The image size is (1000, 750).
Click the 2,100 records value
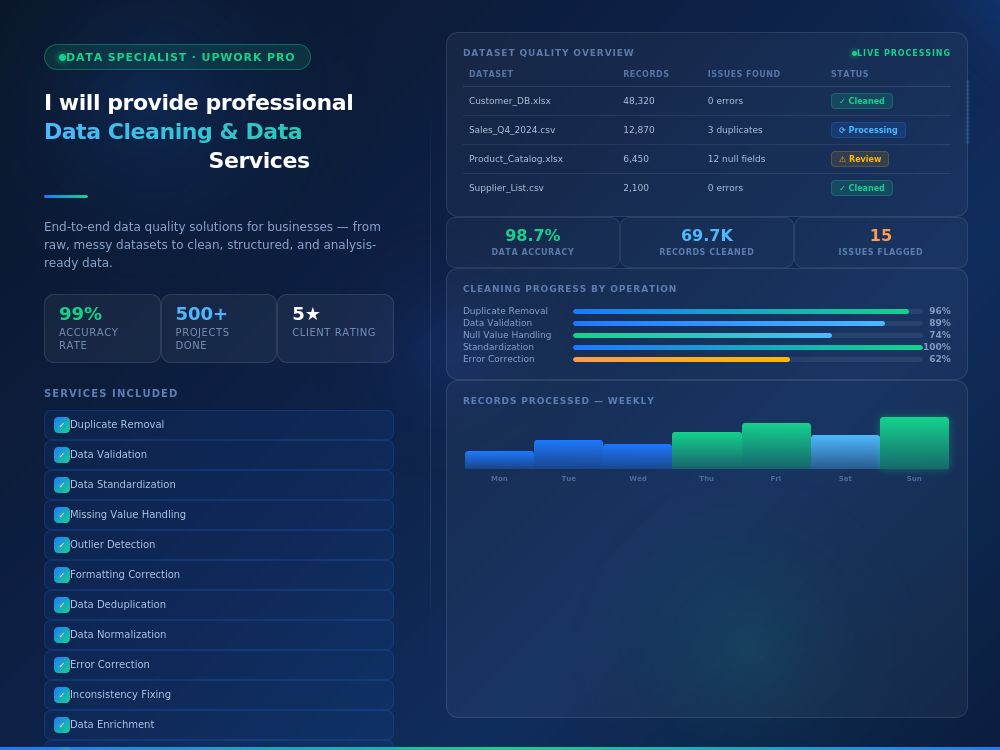[x=636, y=188]
